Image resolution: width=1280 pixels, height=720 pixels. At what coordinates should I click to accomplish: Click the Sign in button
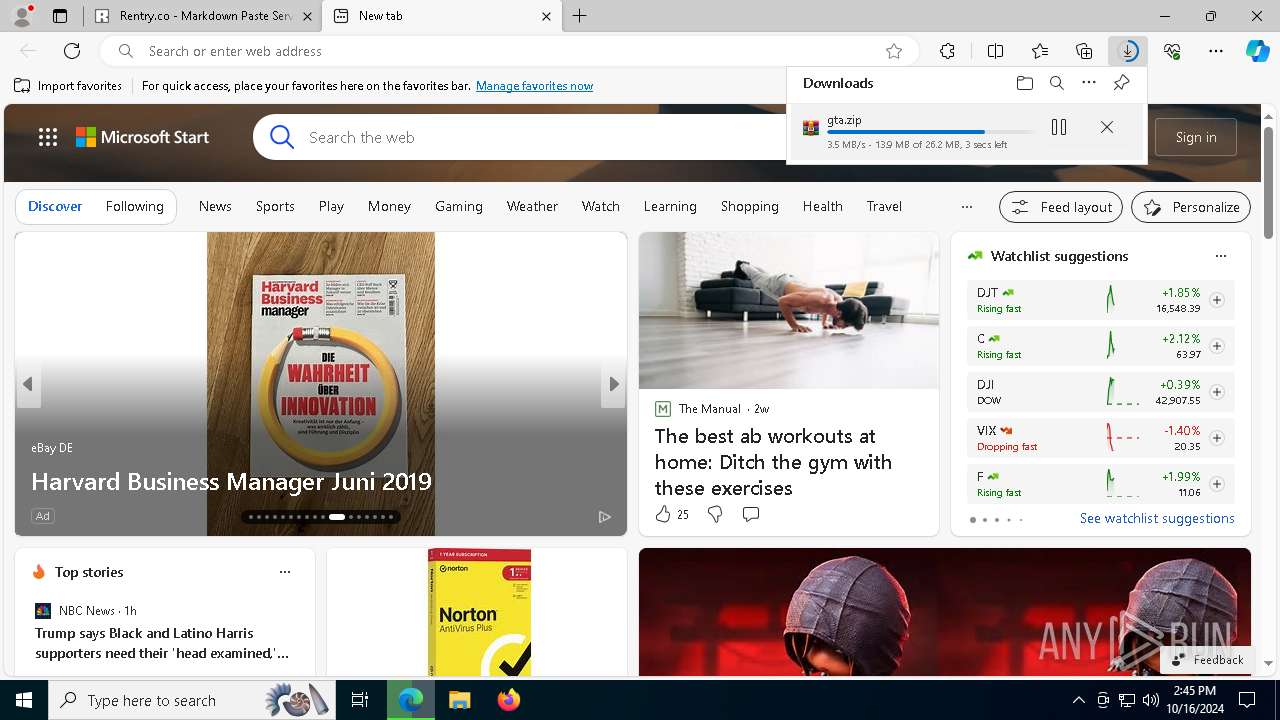[x=1196, y=137]
